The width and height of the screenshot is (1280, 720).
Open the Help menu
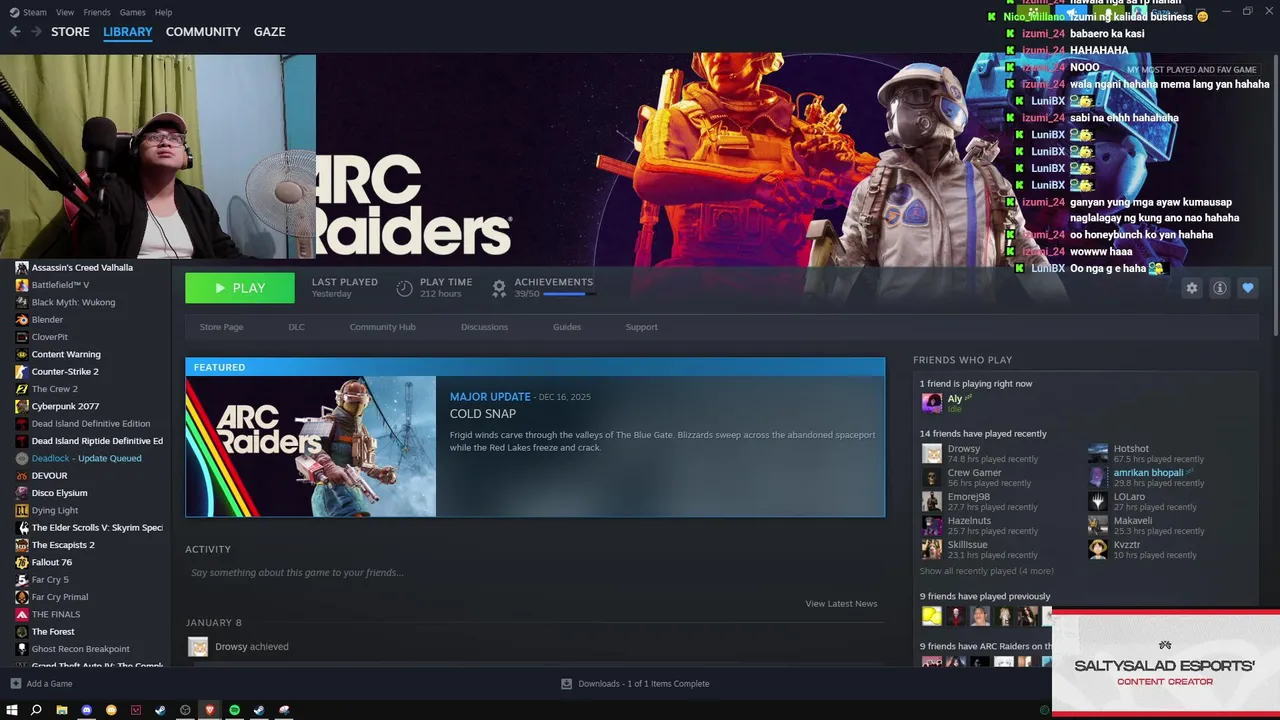tap(163, 12)
